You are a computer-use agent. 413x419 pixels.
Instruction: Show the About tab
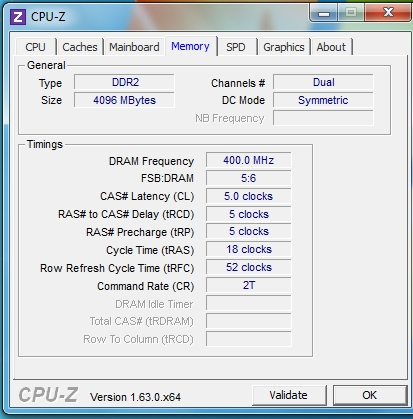tap(331, 47)
